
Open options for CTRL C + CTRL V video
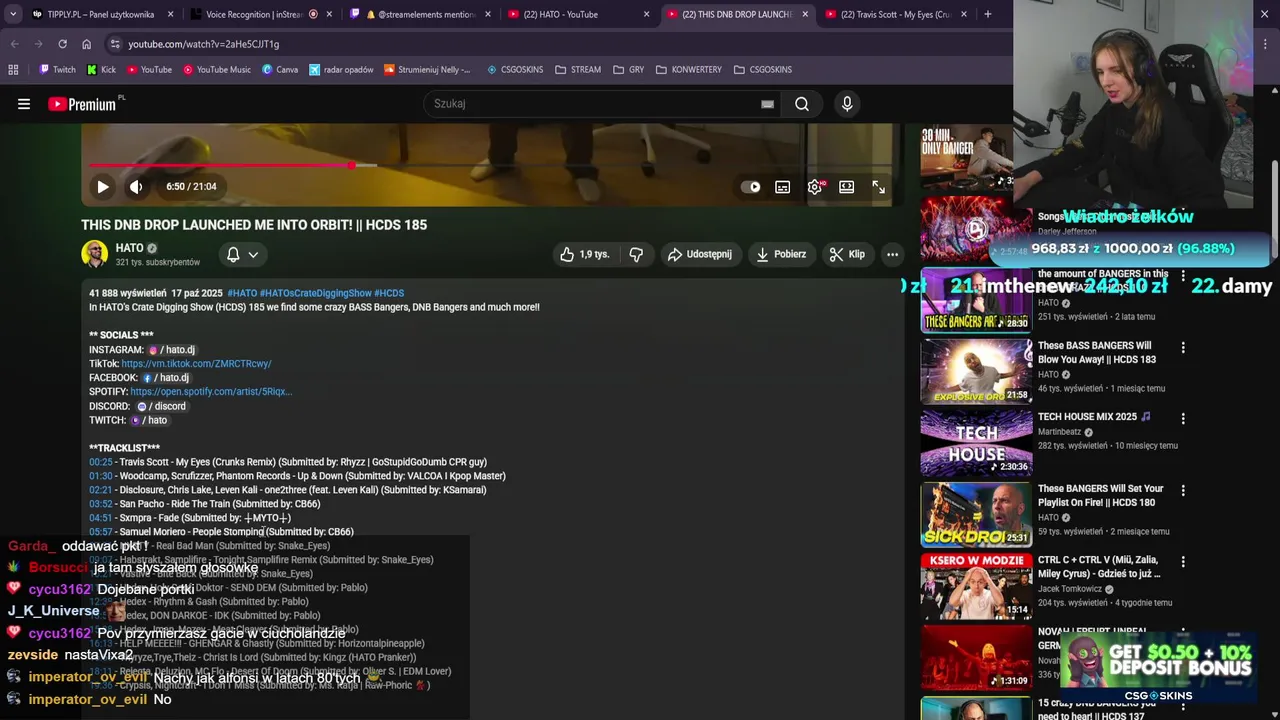point(1183,562)
